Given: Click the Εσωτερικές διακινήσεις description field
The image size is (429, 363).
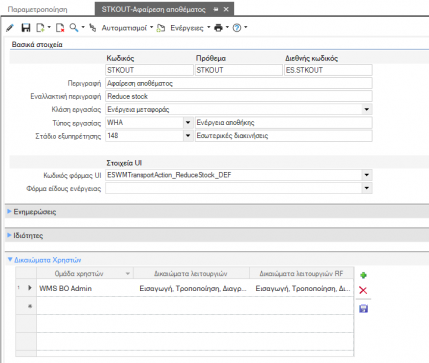Looking at the screenshot, I should pos(284,136).
